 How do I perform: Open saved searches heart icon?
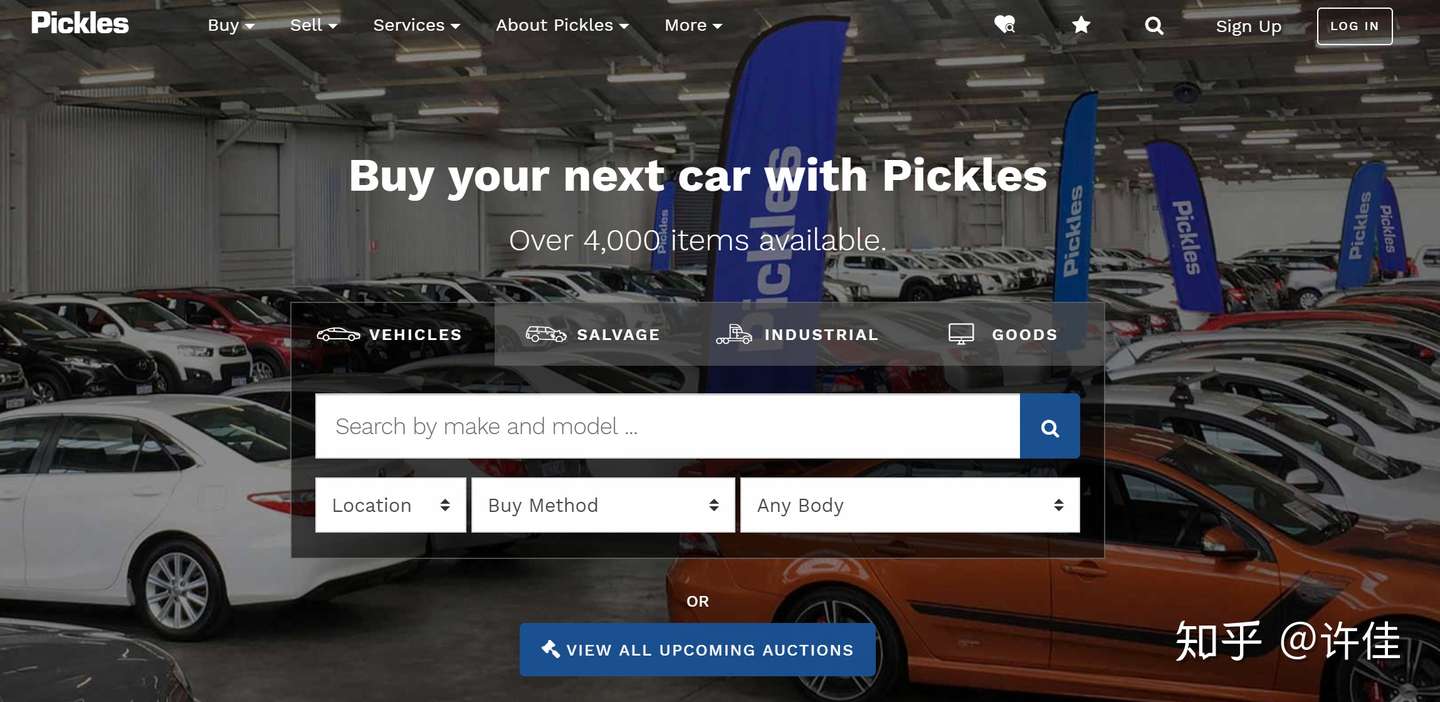coord(1004,25)
